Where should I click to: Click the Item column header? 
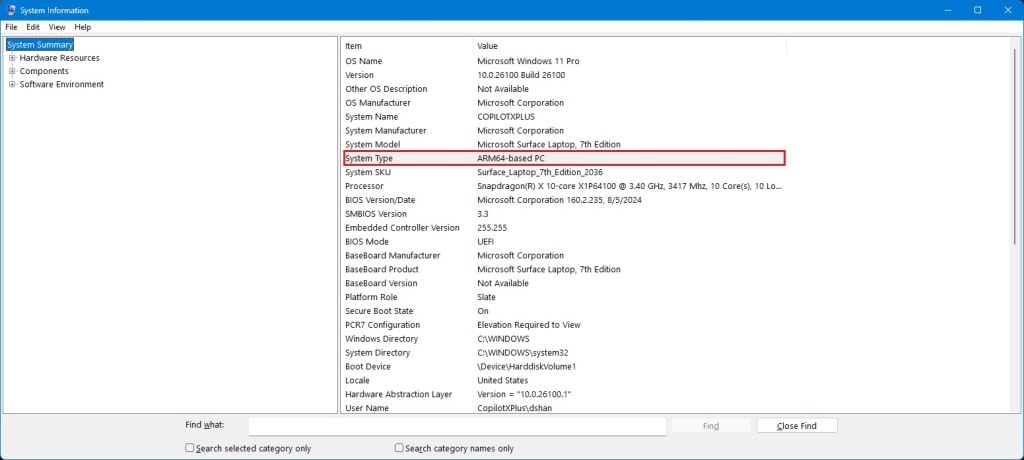click(x=407, y=46)
